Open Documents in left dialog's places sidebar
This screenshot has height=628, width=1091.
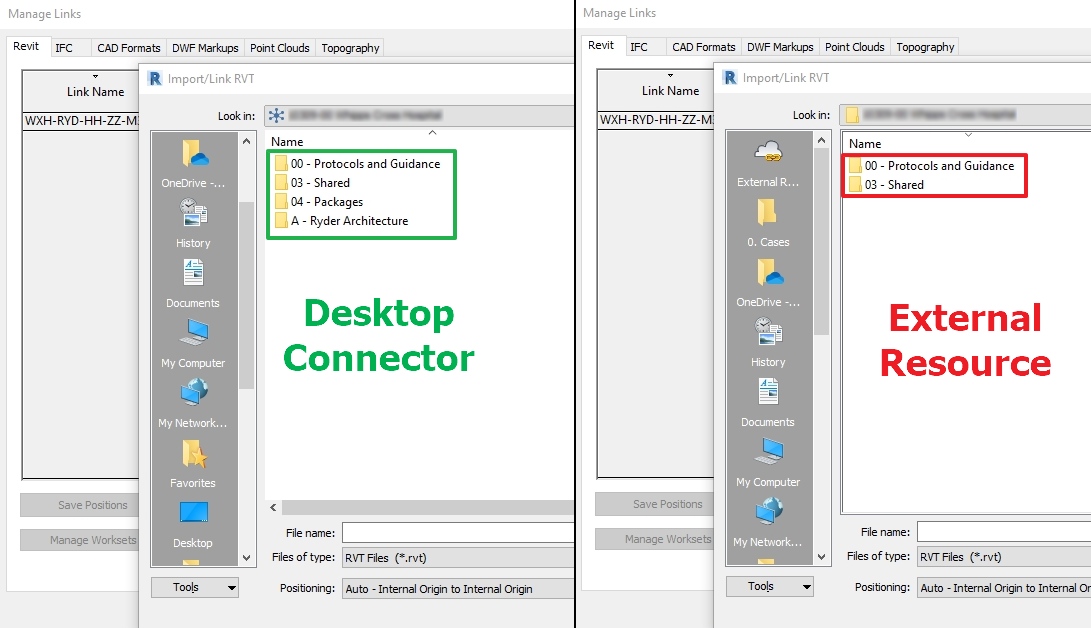[x=193, y=284]
